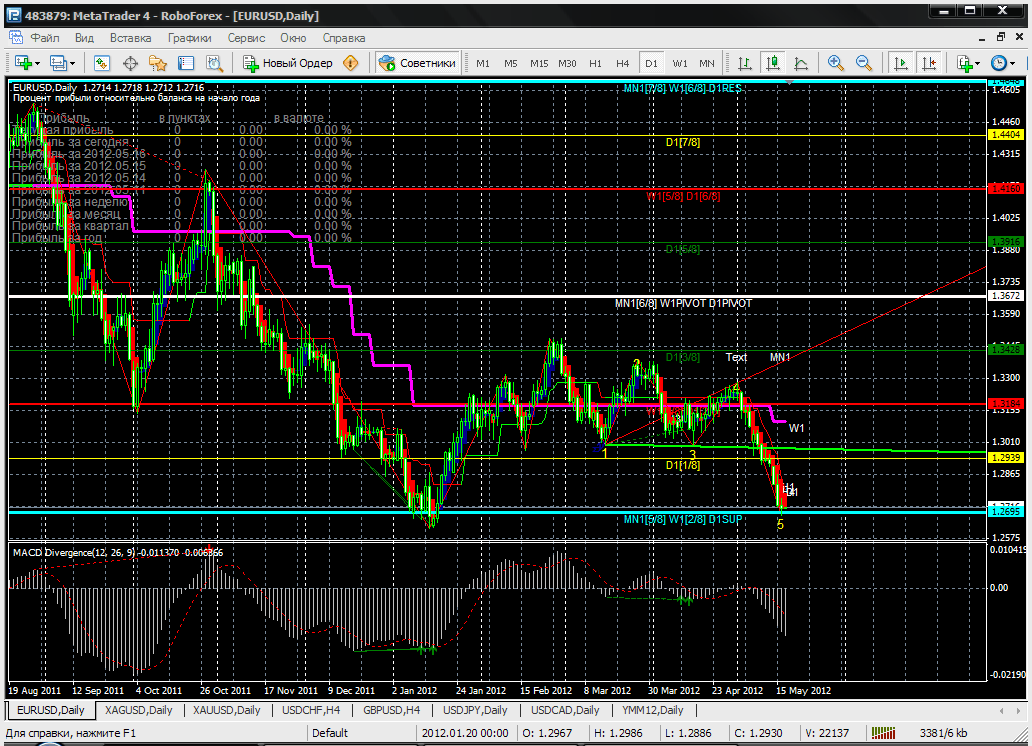The width and height of the screenshot is (1032, 746).
Task: Zoom out on the chart
Action: (864, 63)
